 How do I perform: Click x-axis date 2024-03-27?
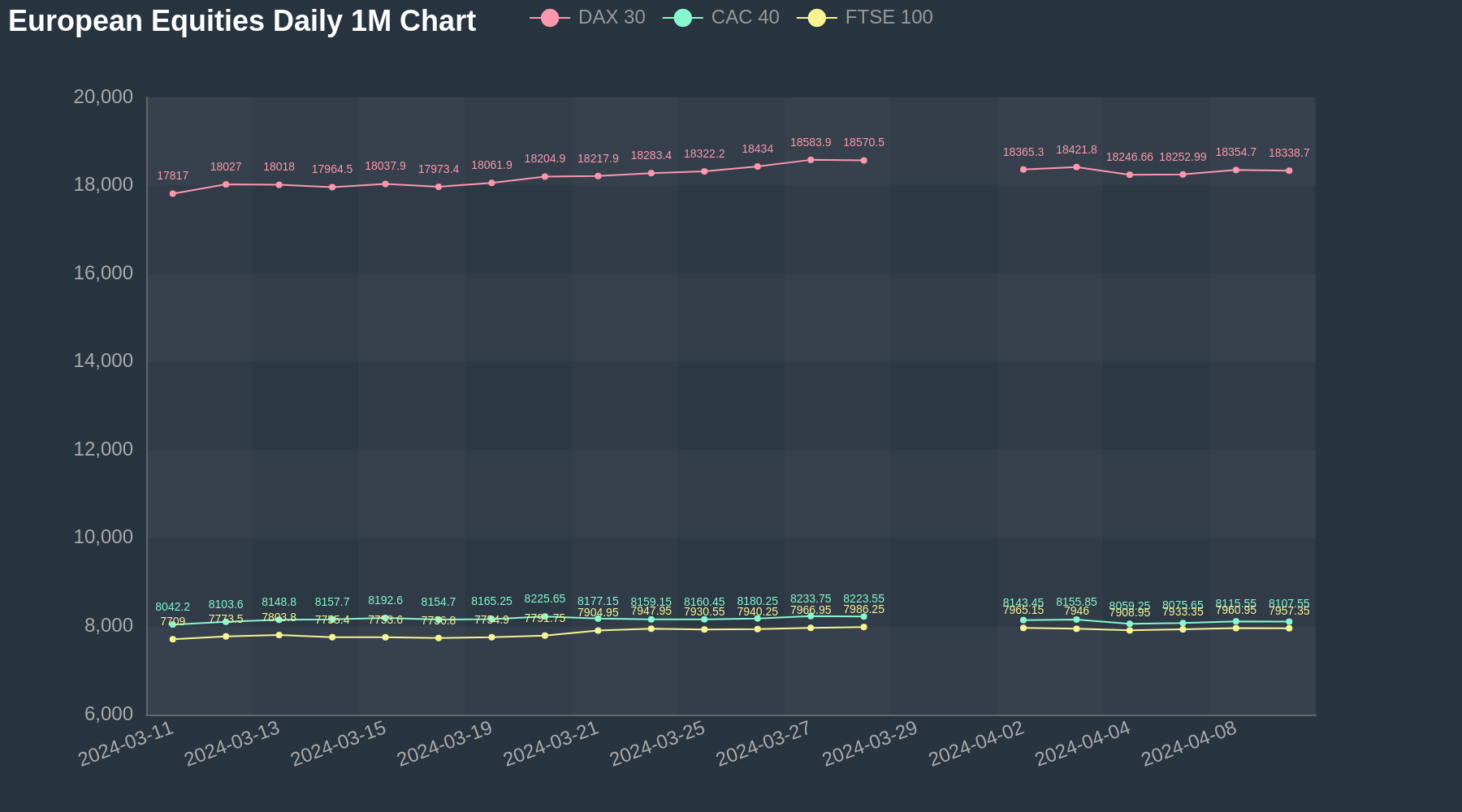tap(764, 743)
